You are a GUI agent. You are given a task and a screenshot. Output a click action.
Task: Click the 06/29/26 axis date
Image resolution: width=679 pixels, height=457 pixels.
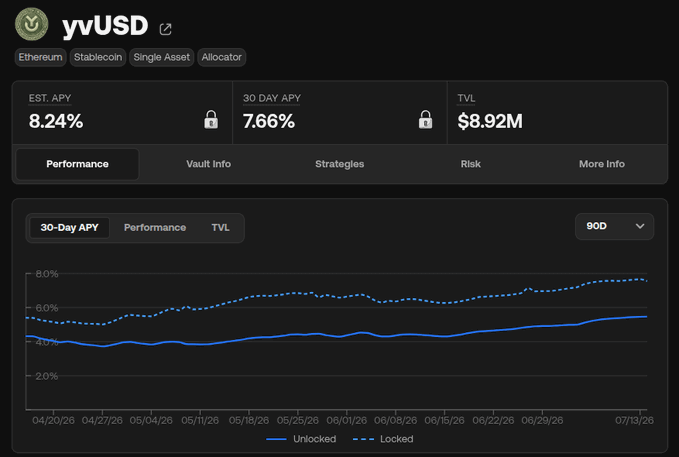click(x=542, y=420)
